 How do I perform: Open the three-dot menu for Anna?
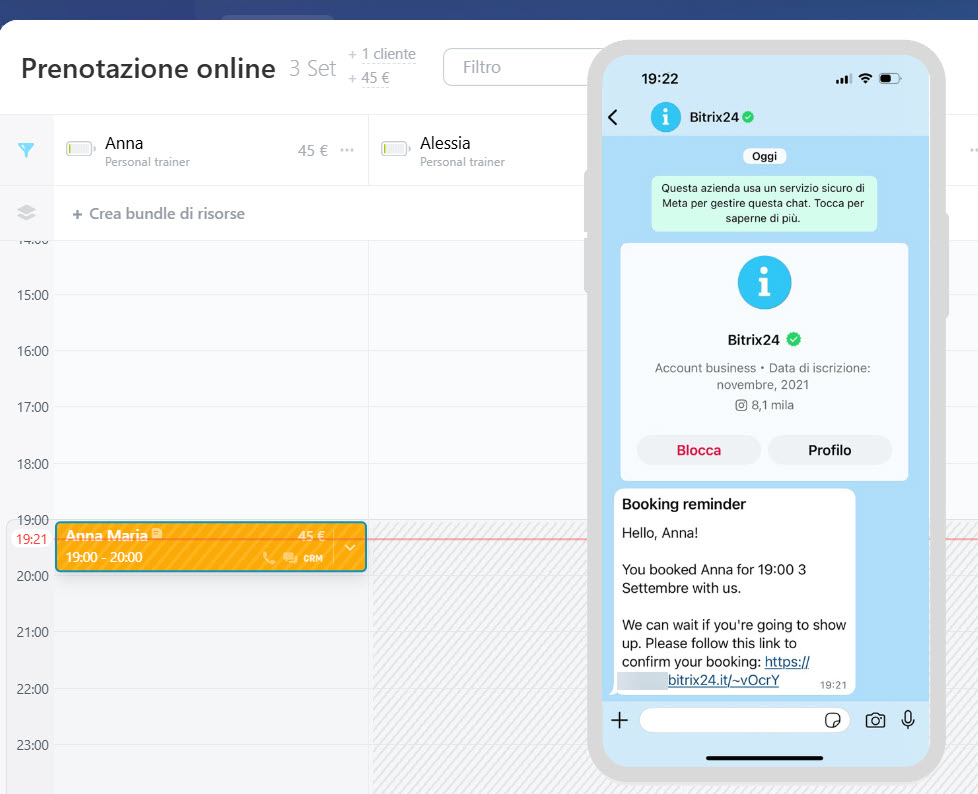click(347, 150)
